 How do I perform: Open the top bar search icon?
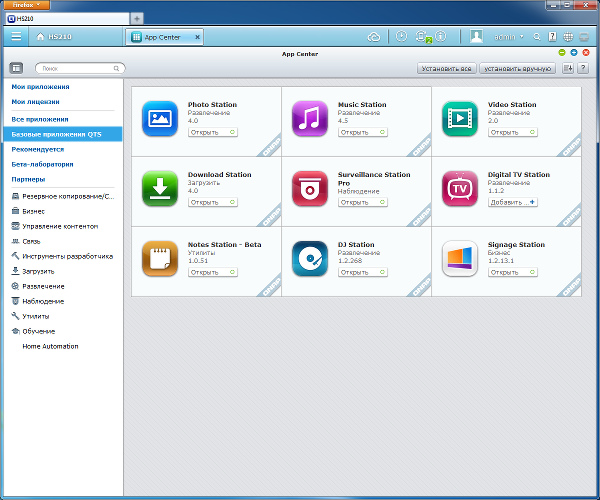[x=537, y=37]
